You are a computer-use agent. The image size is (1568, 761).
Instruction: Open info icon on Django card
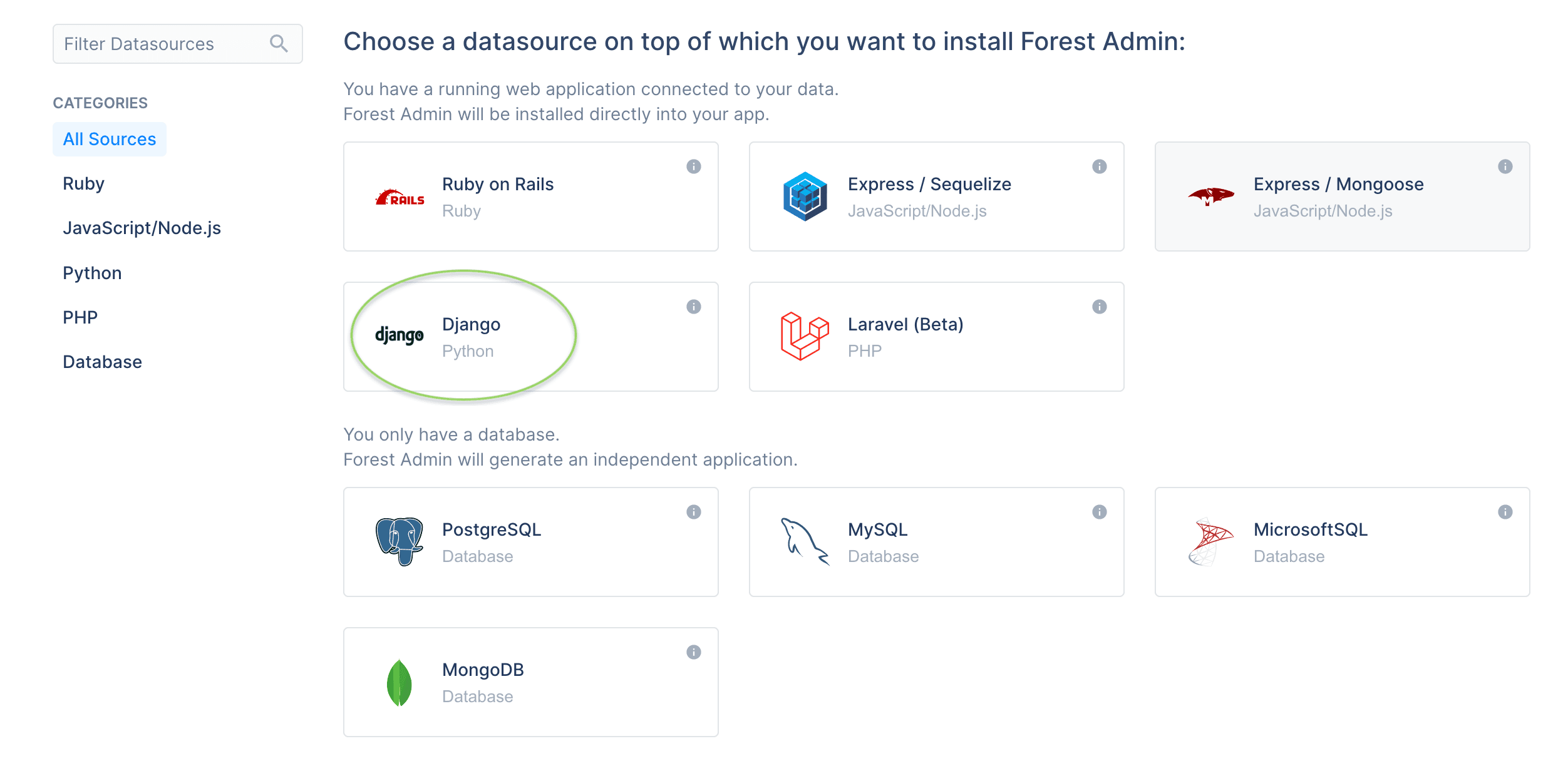tap(694, 307)
